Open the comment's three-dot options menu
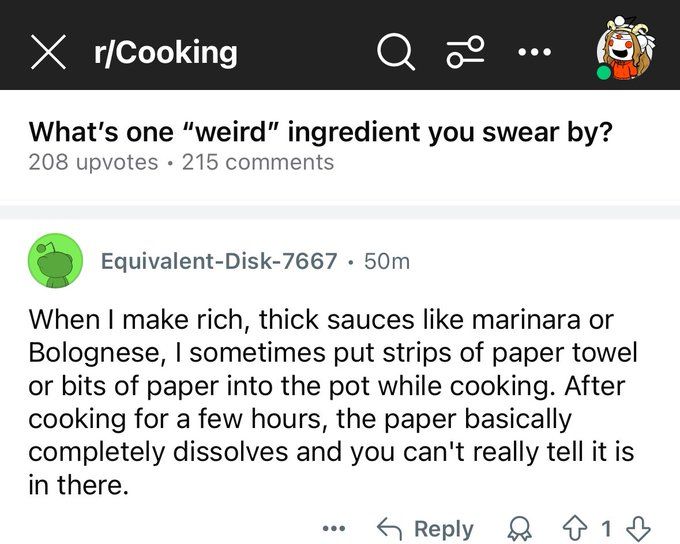The height and width of the screenshot is (544, 680). point(334,528)
